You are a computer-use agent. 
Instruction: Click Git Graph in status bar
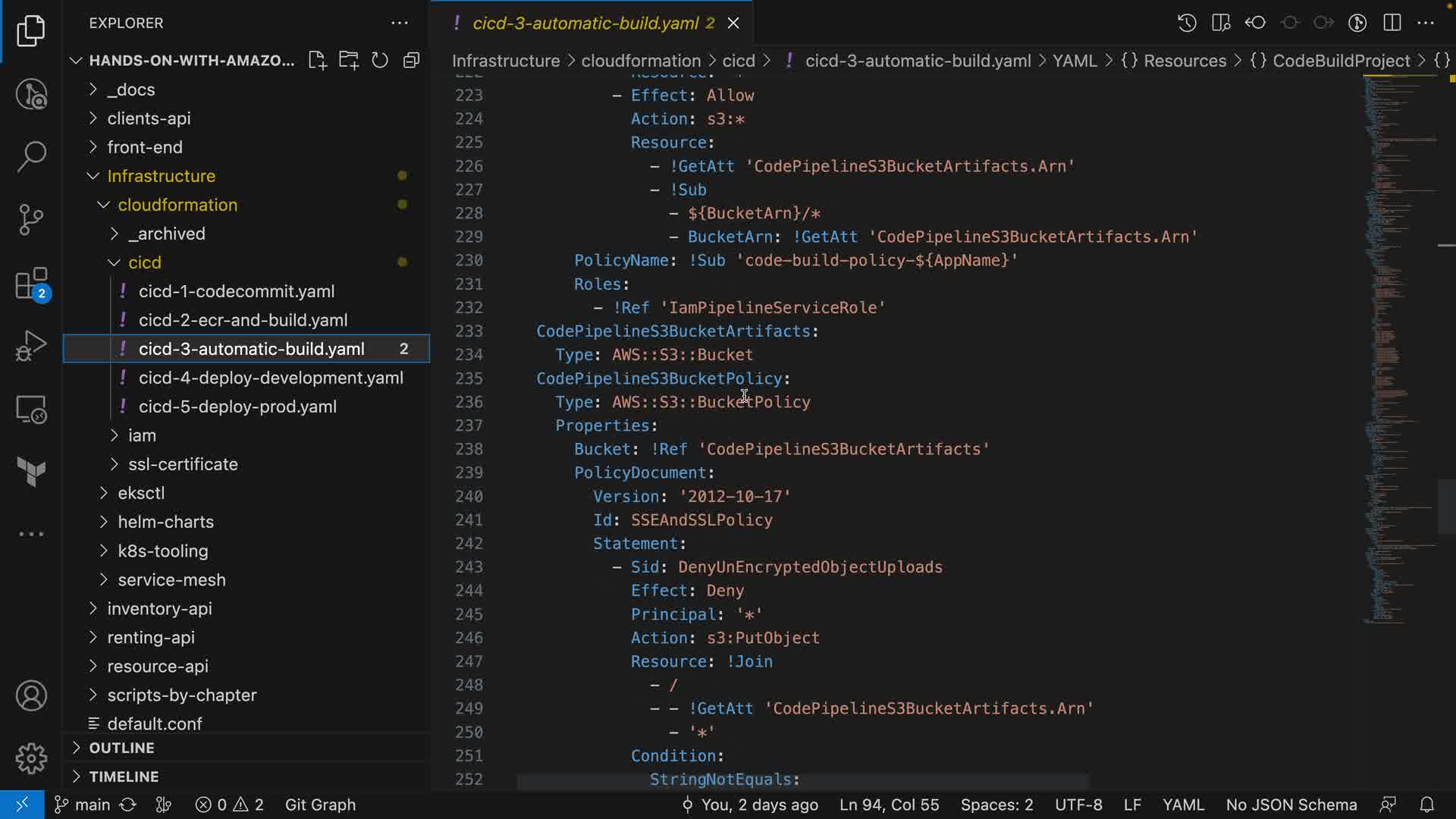click(320, 805)
